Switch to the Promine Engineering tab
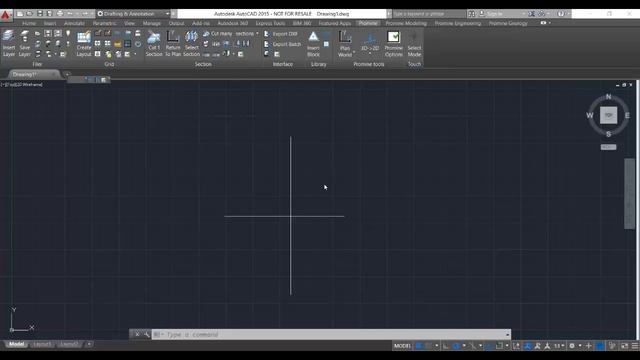The width and height of the screenshot is (640, 360). click(x=458, y=23)
